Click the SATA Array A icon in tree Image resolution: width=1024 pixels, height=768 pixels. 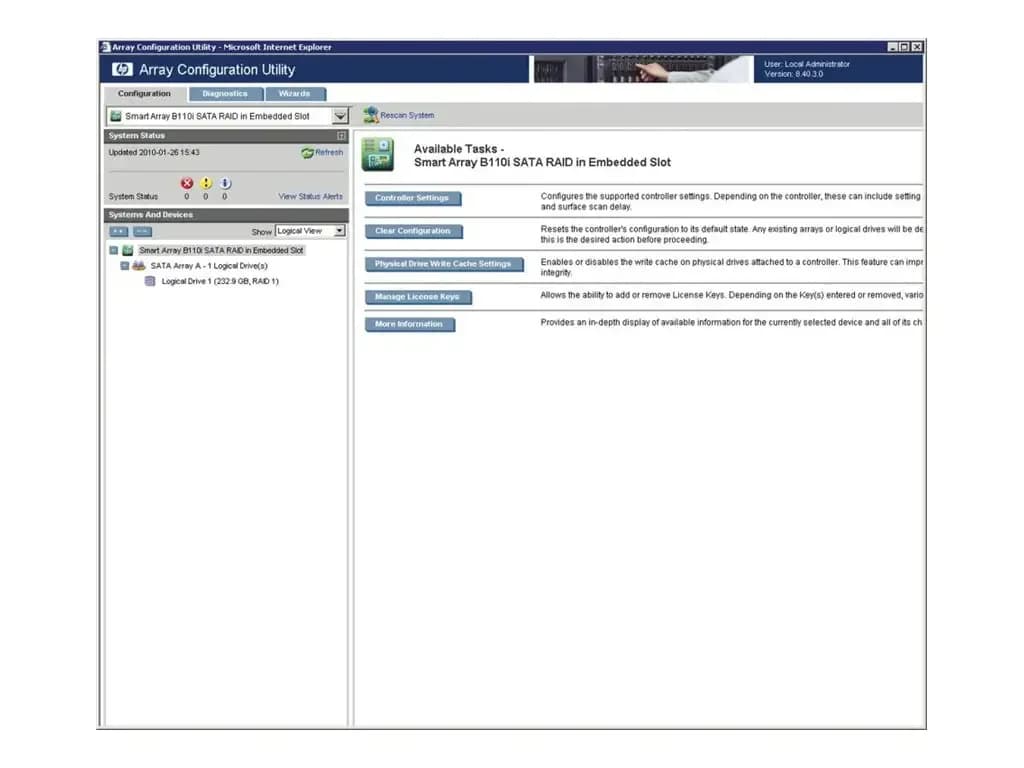click(x=138, y=266)
